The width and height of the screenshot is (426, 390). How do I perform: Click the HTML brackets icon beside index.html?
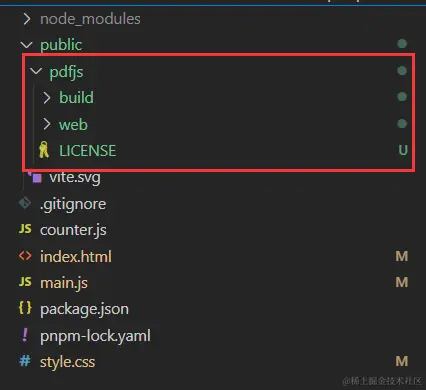point(25,256)
